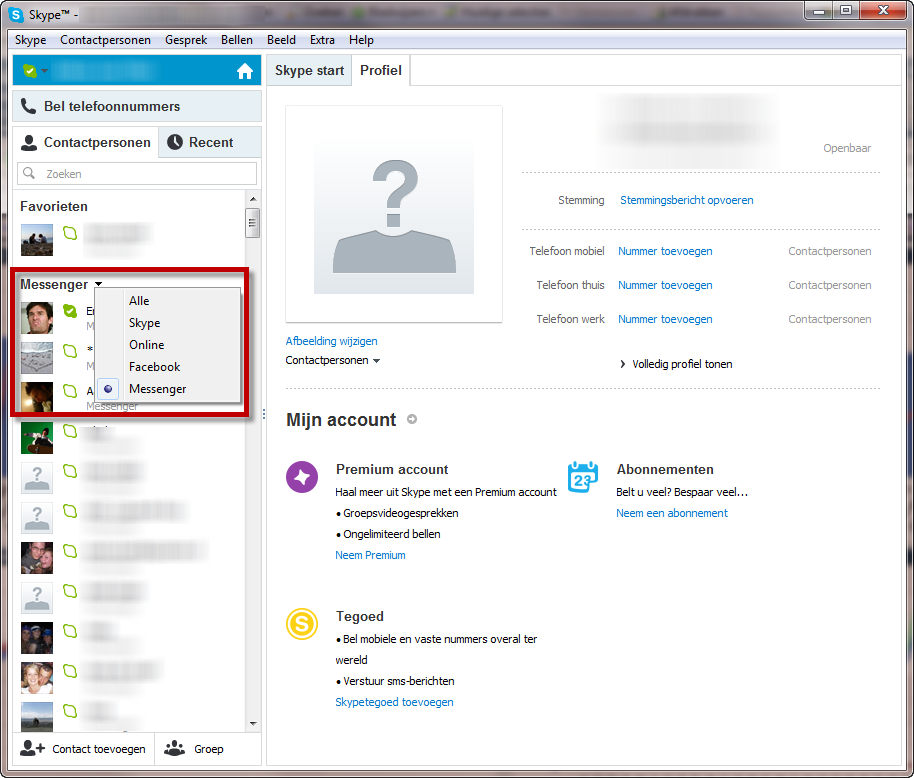Click the Abonnementen calendar icon

coord(583,477)
